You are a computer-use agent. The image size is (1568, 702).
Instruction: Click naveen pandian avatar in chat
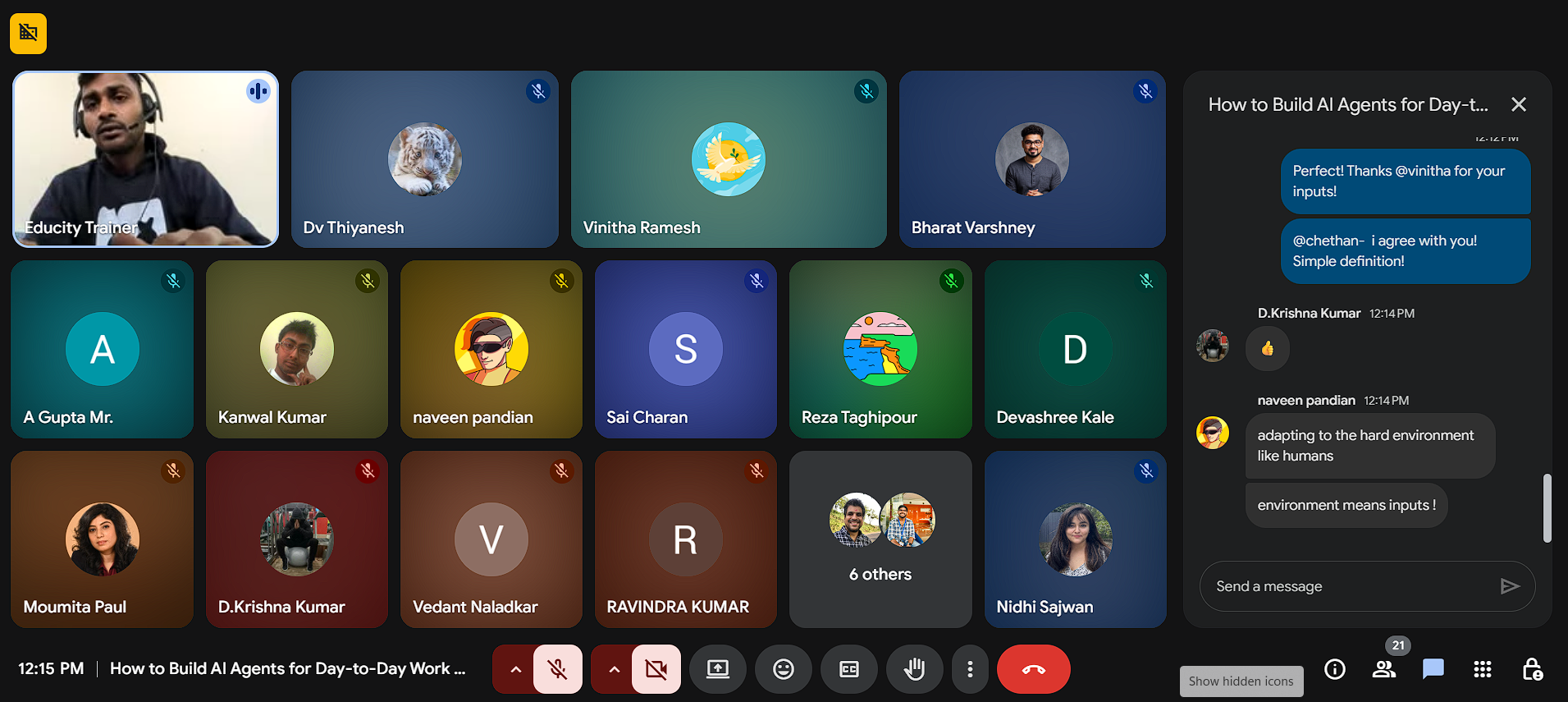click(1213, 433)
